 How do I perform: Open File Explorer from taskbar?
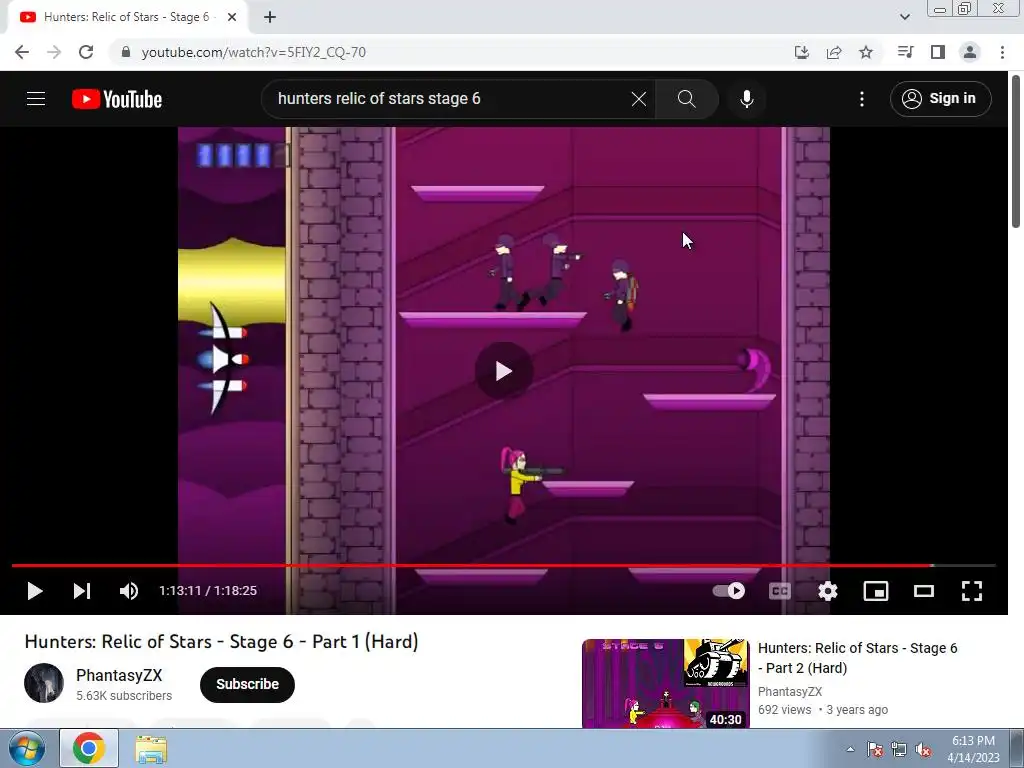(151, 750)
